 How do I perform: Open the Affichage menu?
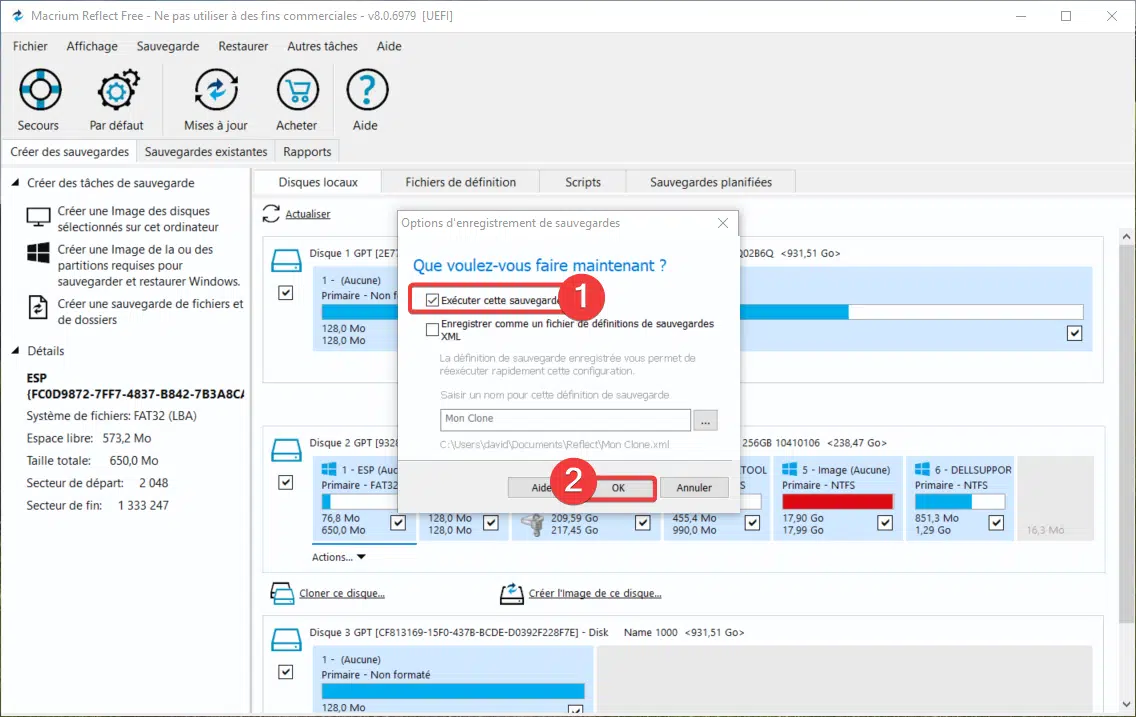tap(92, 46)
